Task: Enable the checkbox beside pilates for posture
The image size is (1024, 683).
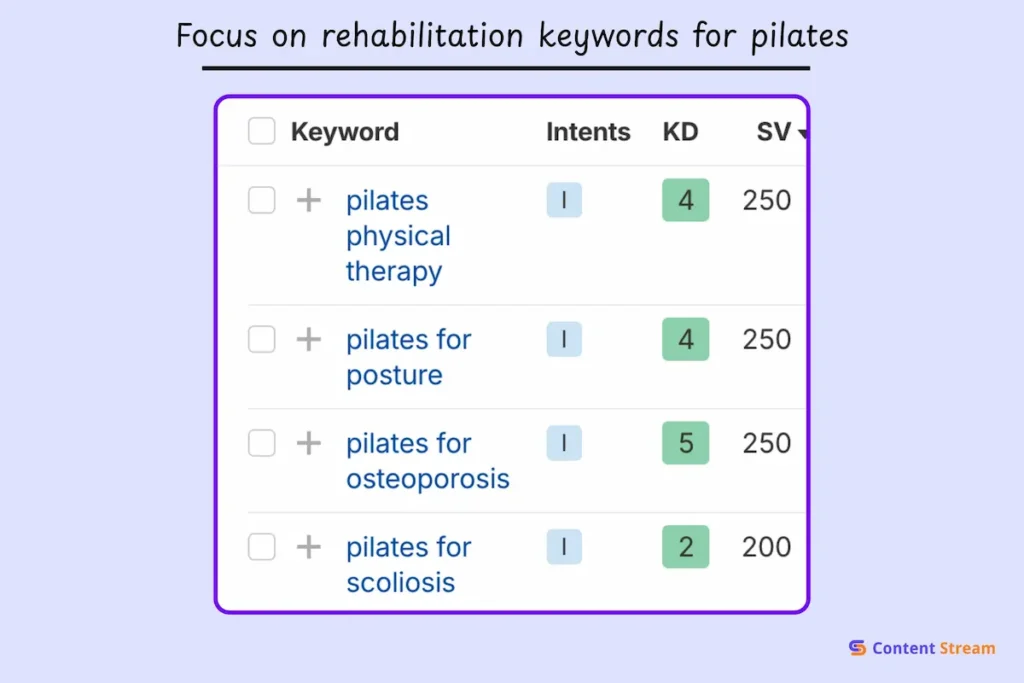Action: pos(261,339)
